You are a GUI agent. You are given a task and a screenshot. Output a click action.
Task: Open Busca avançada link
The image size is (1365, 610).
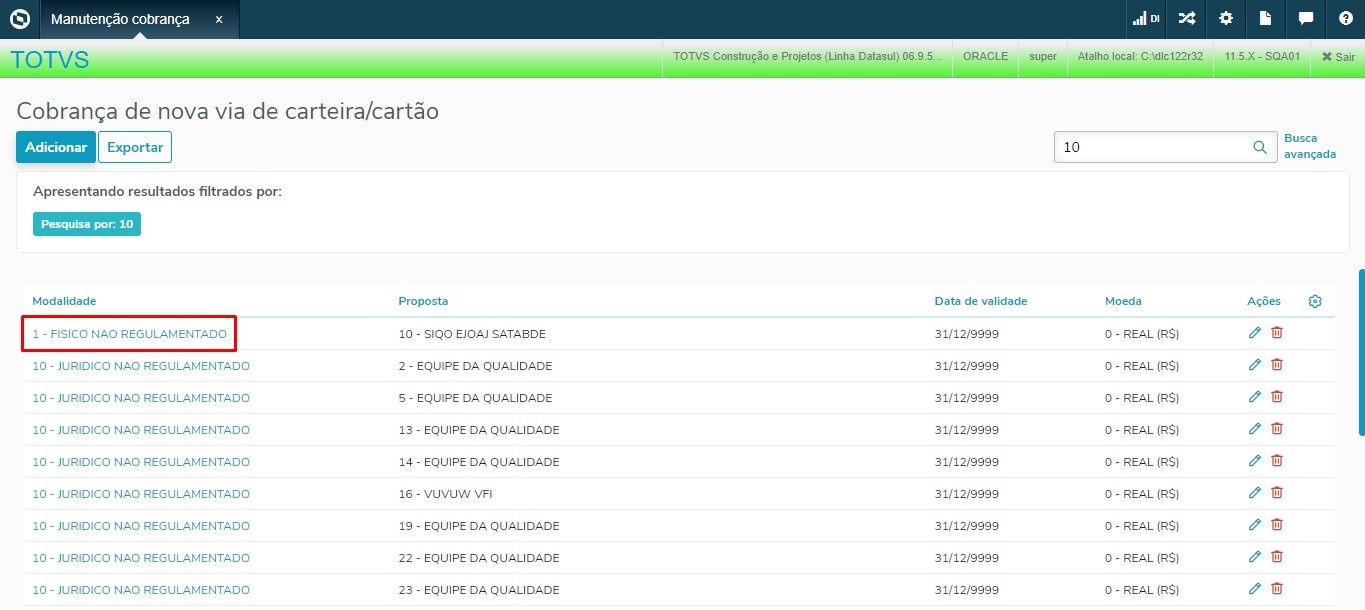(1310, 146)
